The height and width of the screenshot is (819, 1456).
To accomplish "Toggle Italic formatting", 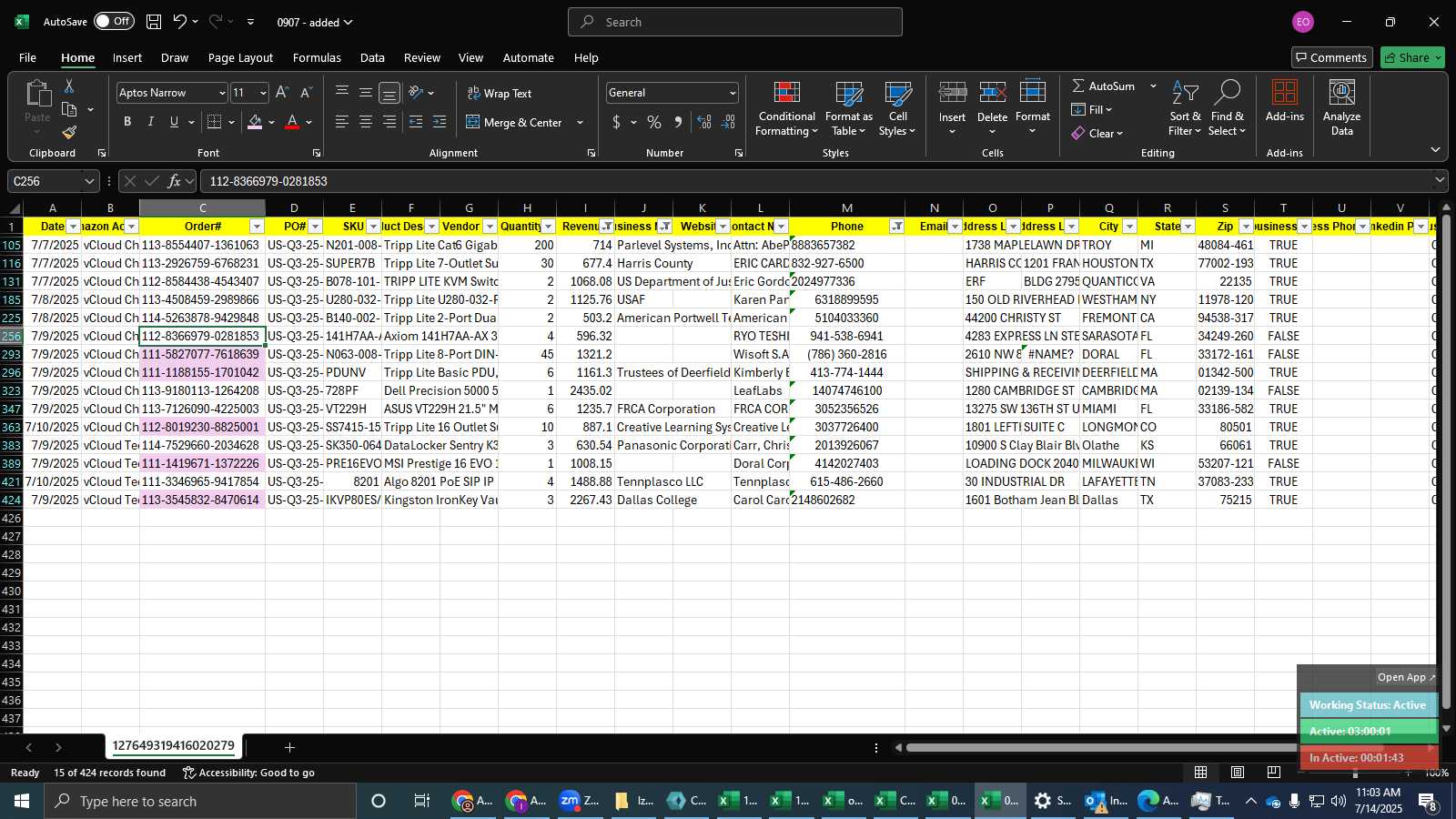I will 151,122.
